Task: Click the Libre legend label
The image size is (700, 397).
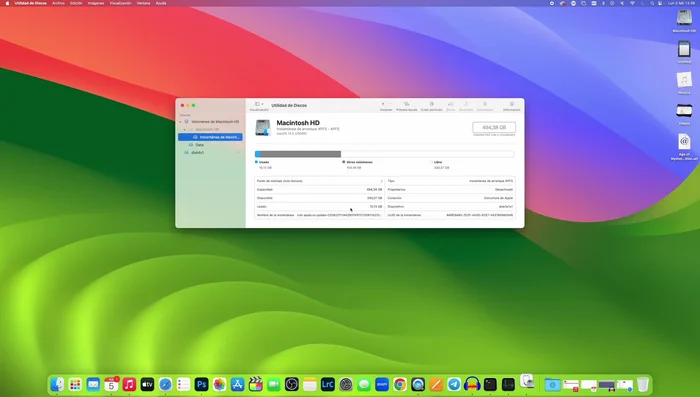Action: point(438,162)
